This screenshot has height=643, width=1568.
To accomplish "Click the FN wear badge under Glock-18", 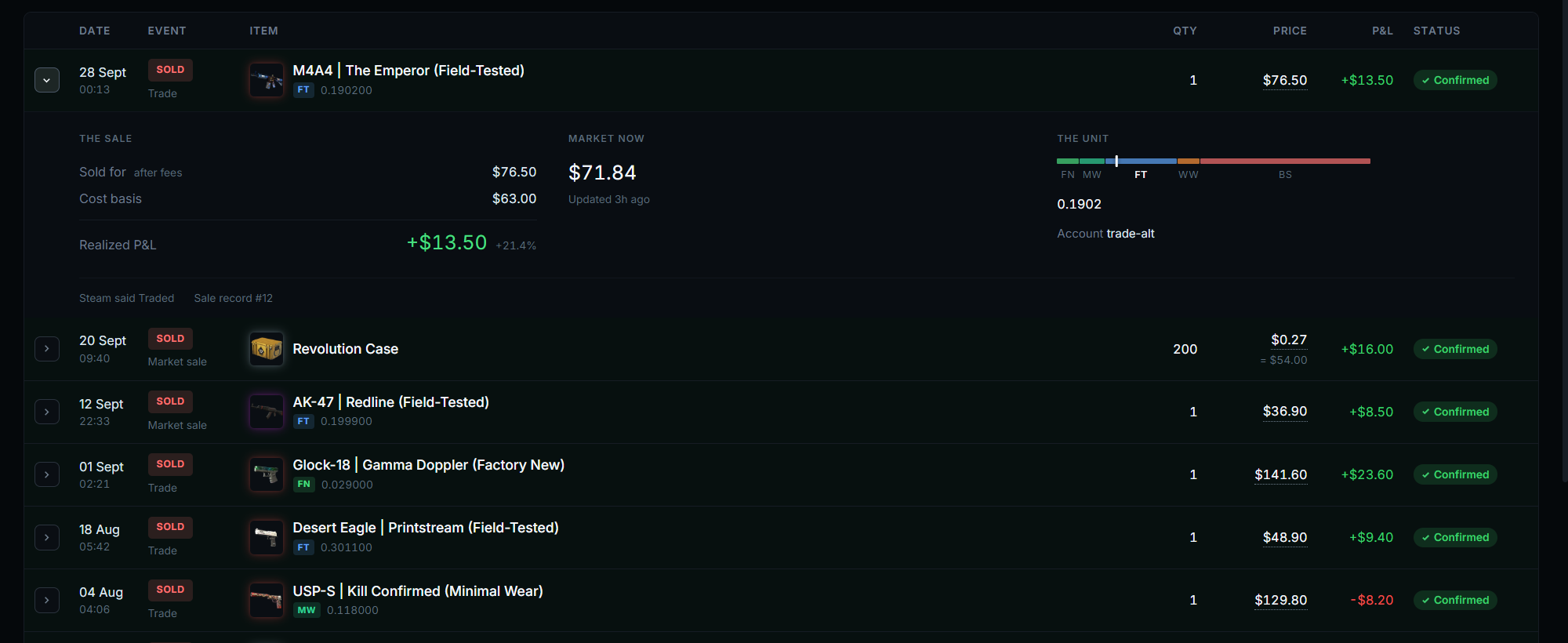I will click(304, 485).
